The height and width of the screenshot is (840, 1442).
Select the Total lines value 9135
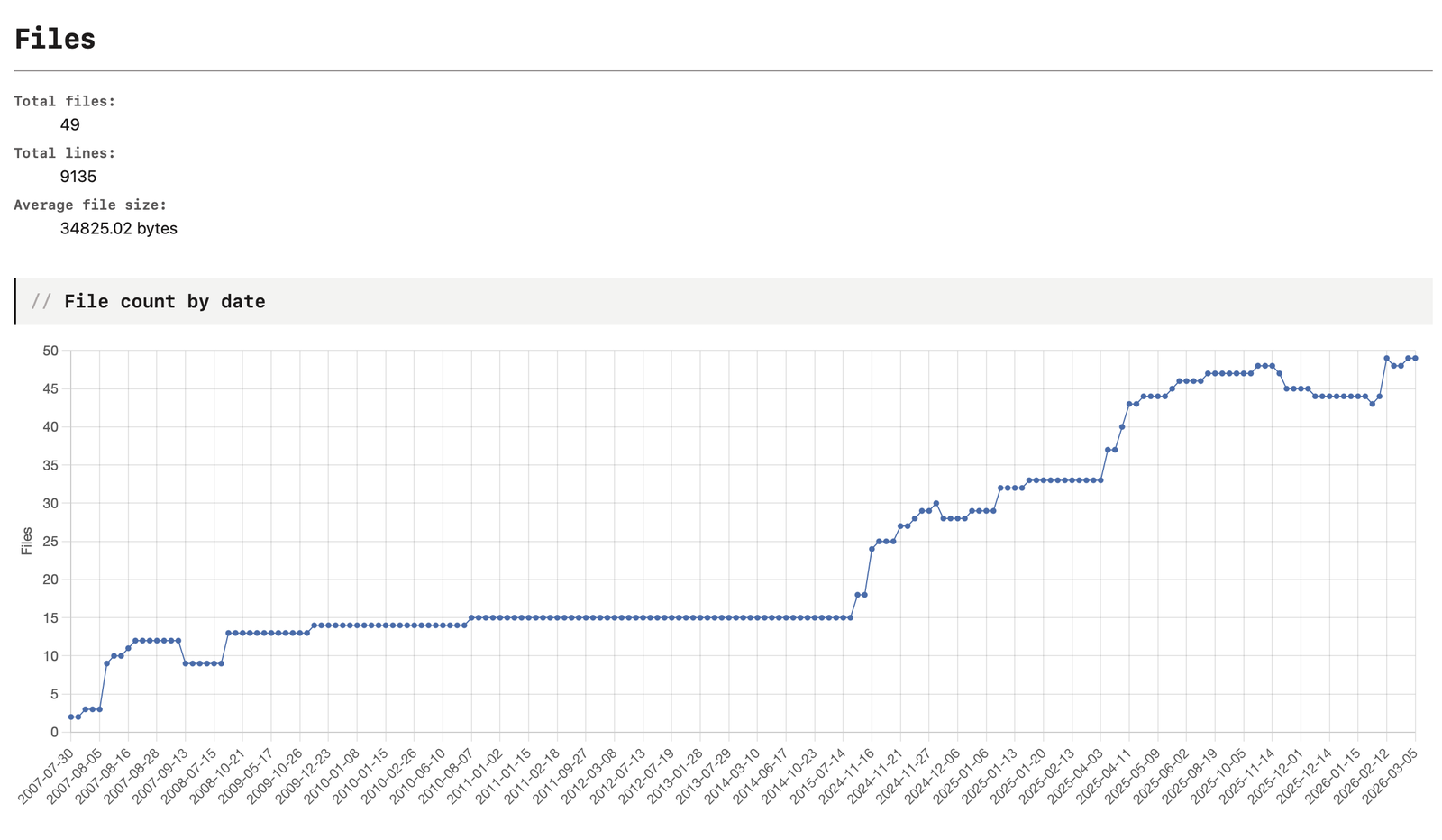pos(78,177)
